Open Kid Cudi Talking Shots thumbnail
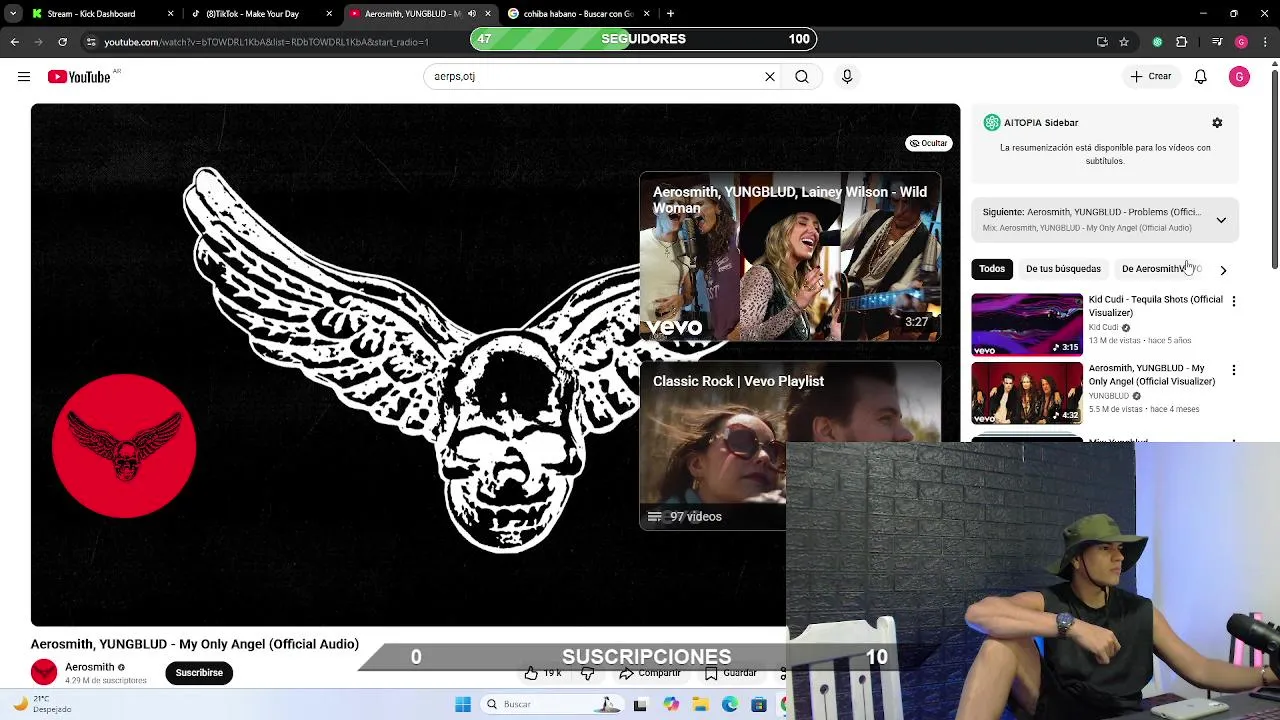This screenshot has height=720, width=1280. click(x=1027, y=324)
